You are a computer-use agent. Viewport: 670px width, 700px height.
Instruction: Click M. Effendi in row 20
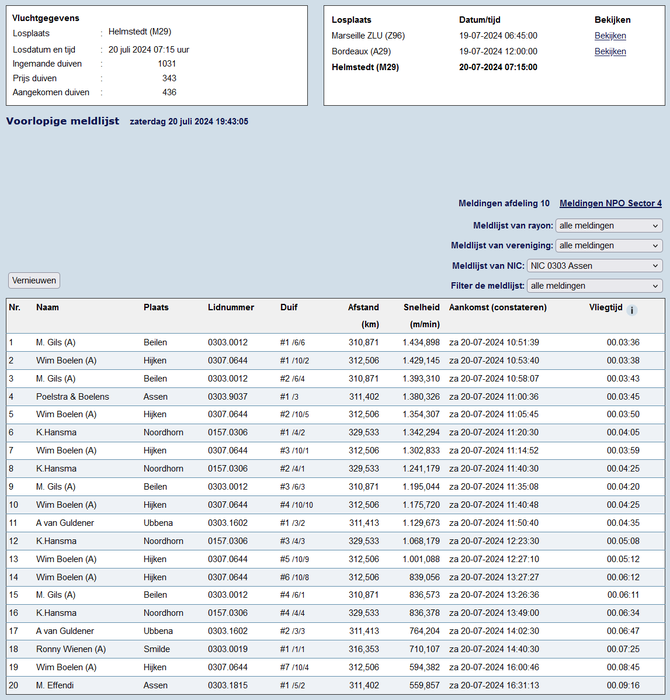pos(55,685)
